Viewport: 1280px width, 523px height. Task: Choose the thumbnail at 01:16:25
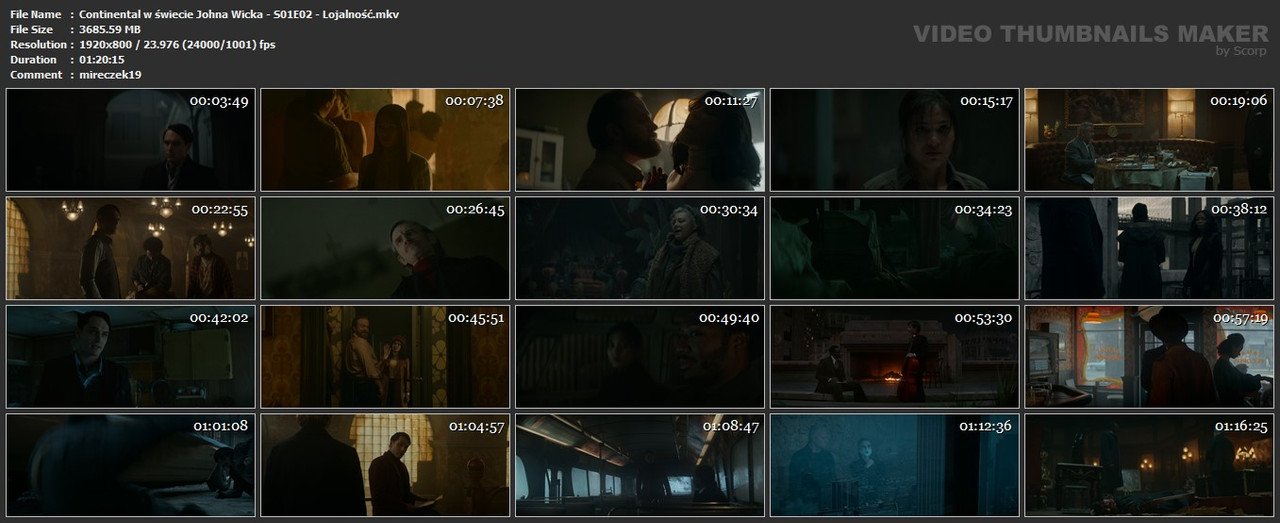click(1149, 465)
